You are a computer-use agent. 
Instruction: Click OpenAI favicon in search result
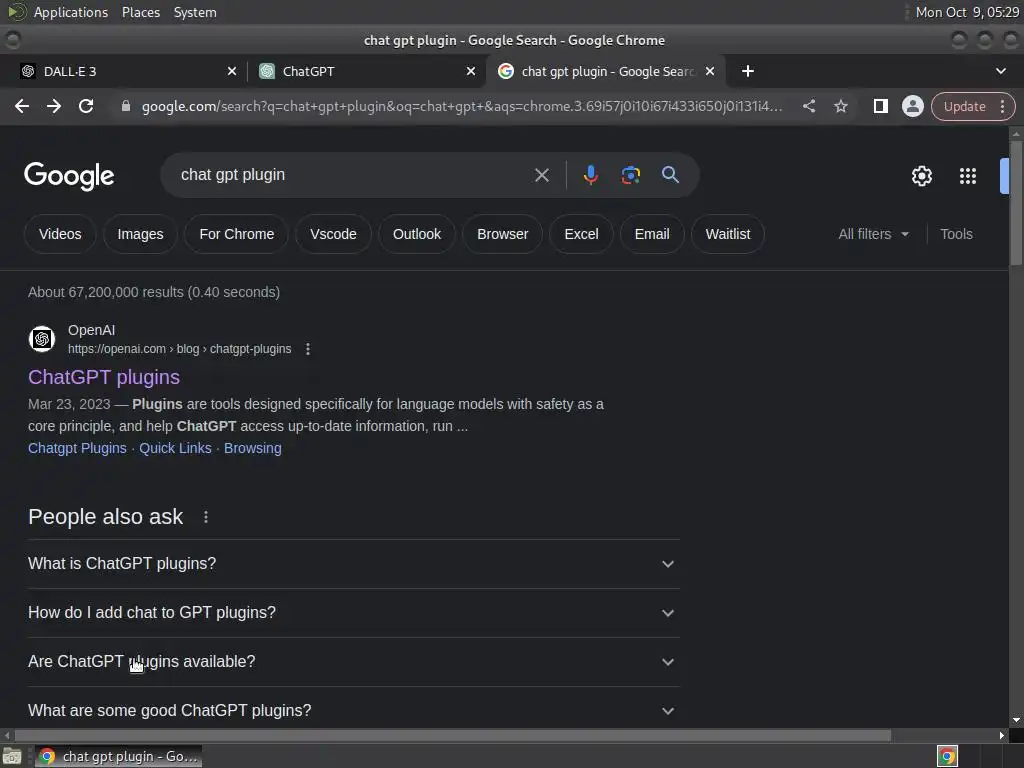pyautogui.click(x=42, y=339)
